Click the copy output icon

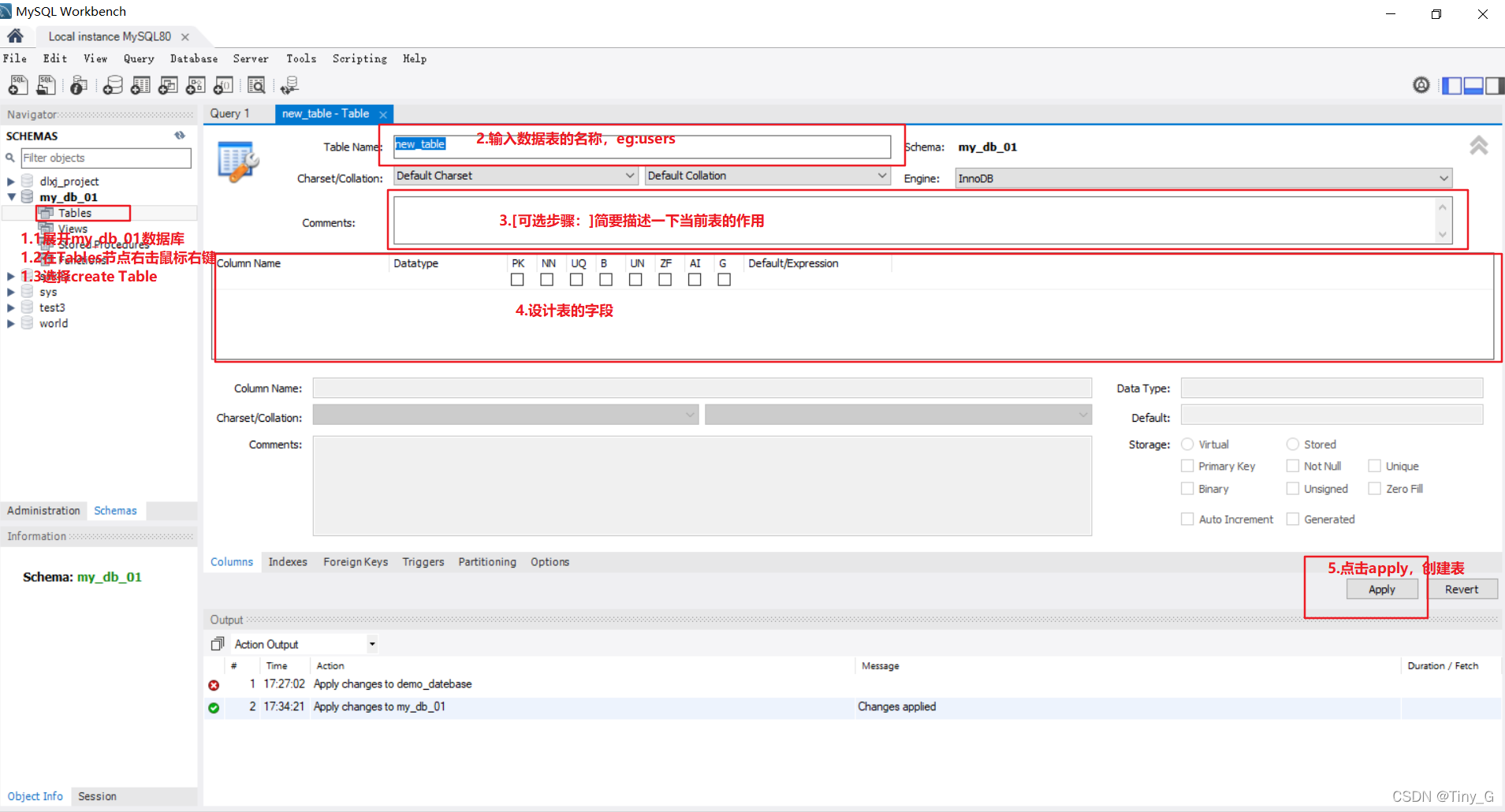pos(218,644)
